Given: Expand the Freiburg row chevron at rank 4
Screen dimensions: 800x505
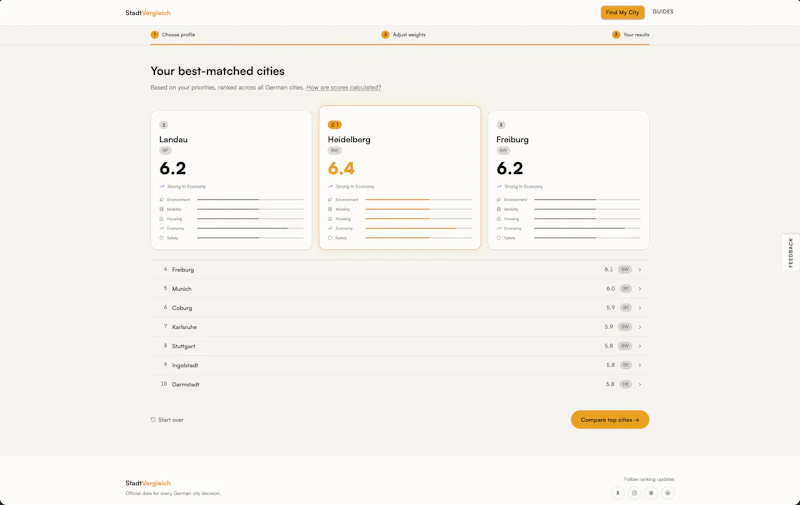Looking at the screenshot, I should tap(640, 269).
